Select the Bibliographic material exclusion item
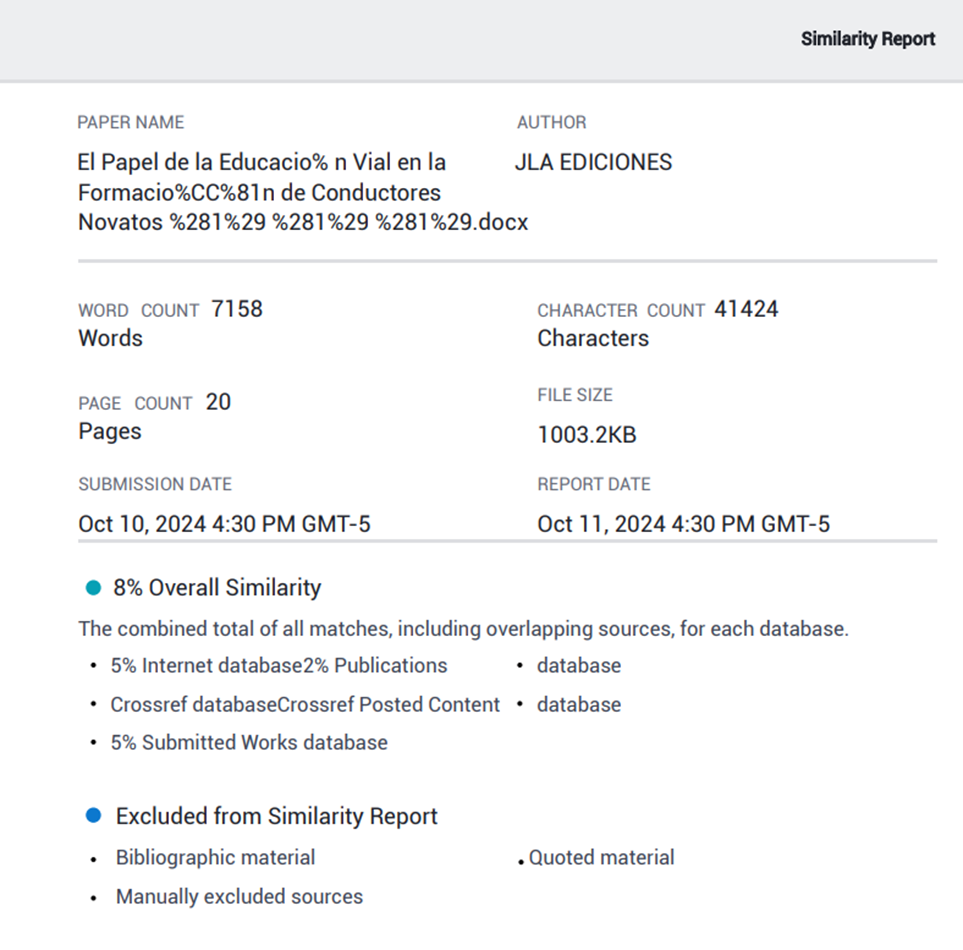 tap(215, 858)
